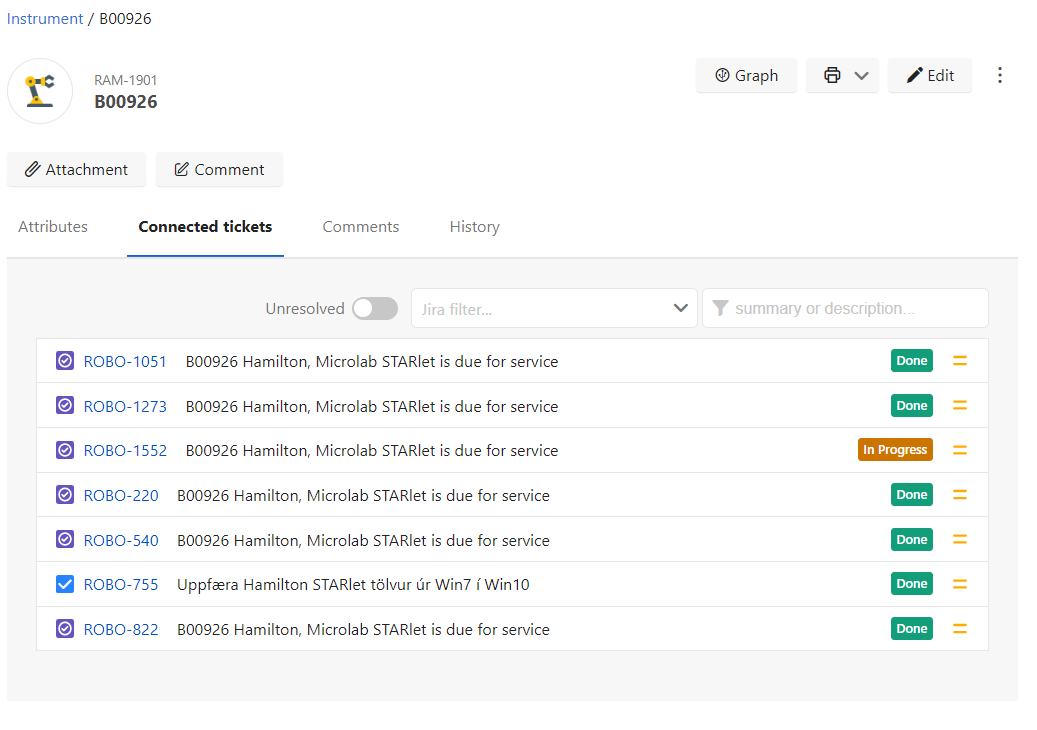Image resolution: width=1037 pixels, height=730 pixels.
Task: Open the Jira filter dropdown
Action: (x=554, y=308)
